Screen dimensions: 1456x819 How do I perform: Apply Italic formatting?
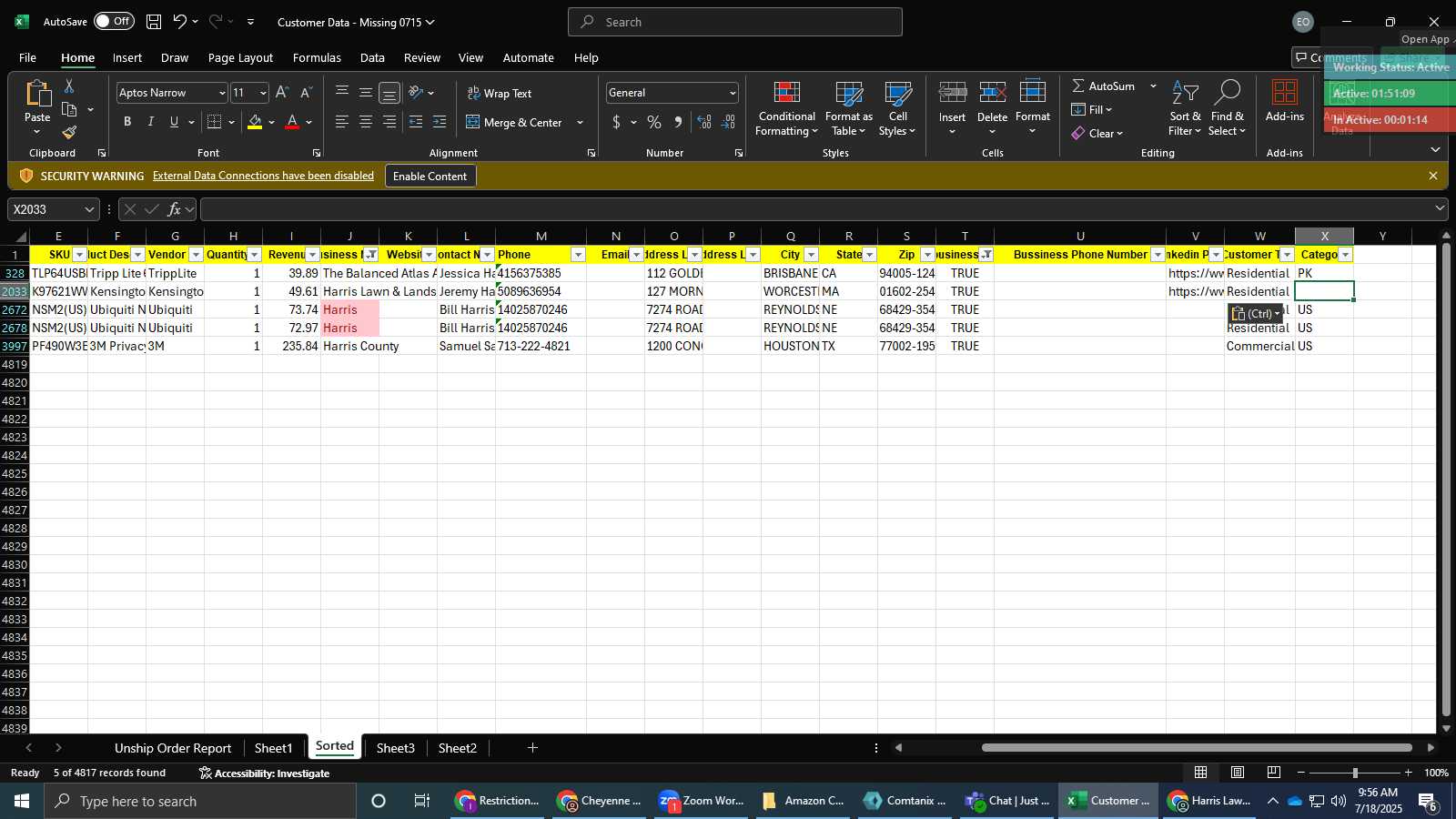click(x=150, y=122)
